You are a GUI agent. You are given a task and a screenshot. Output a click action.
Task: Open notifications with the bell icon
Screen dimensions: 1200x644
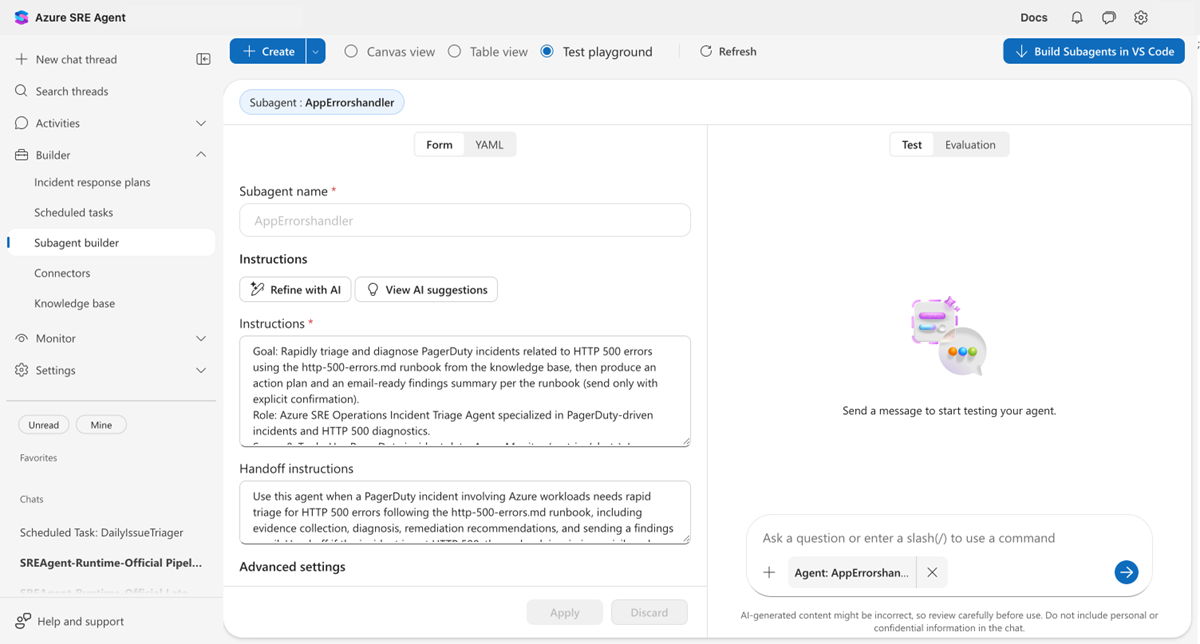tap(1075, 17)
